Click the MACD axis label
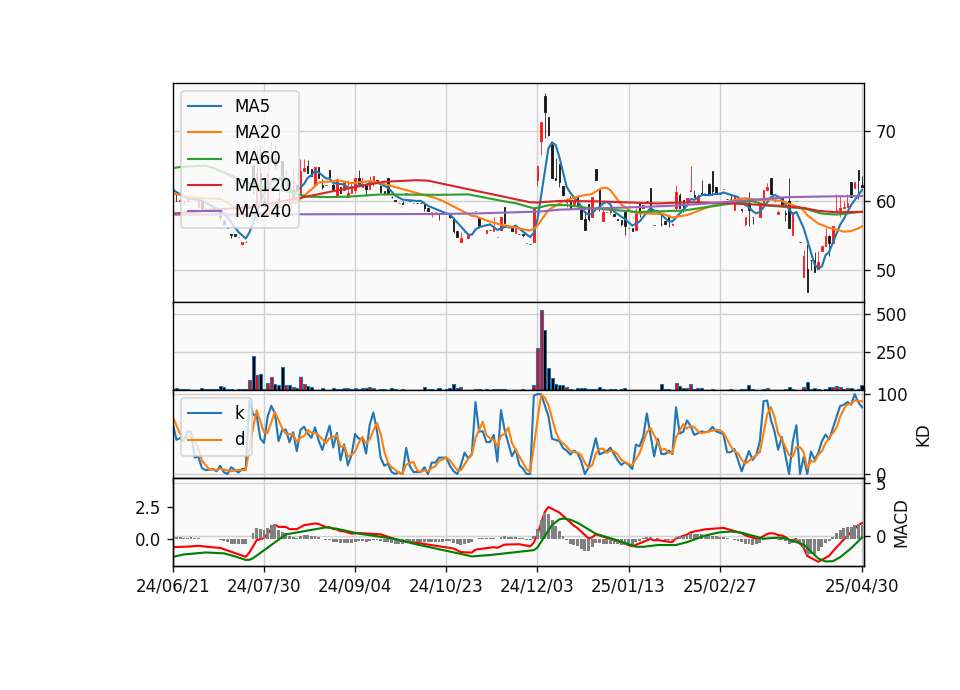 pos(900,524)
